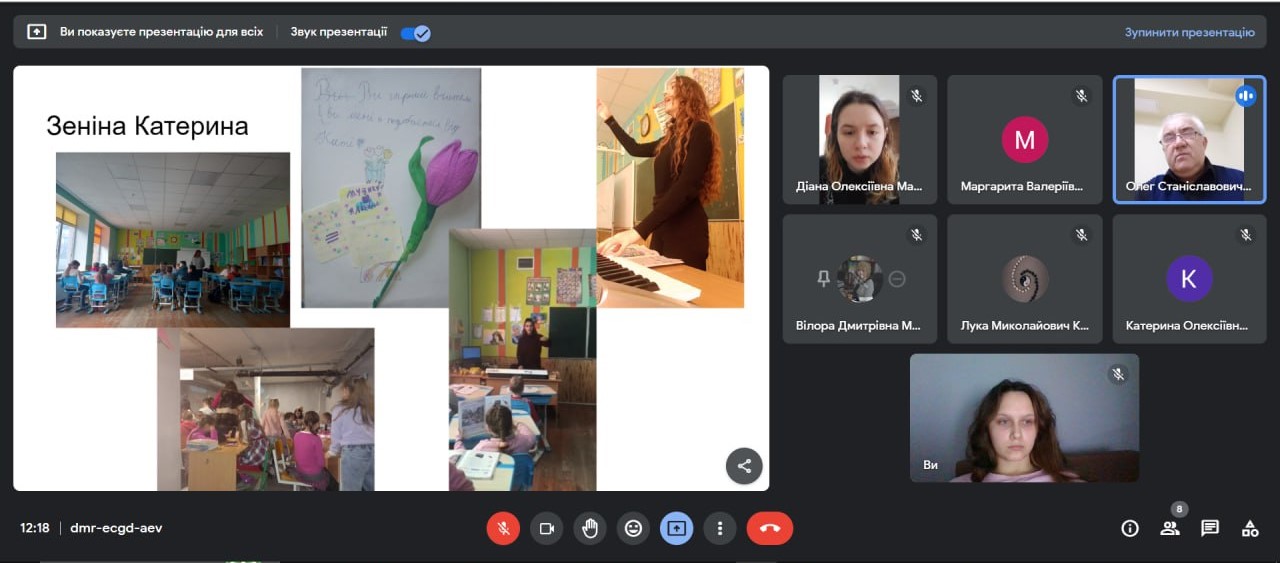
Task: Select Олег Станіславович video tile
Action: [x=1190, y=139]
